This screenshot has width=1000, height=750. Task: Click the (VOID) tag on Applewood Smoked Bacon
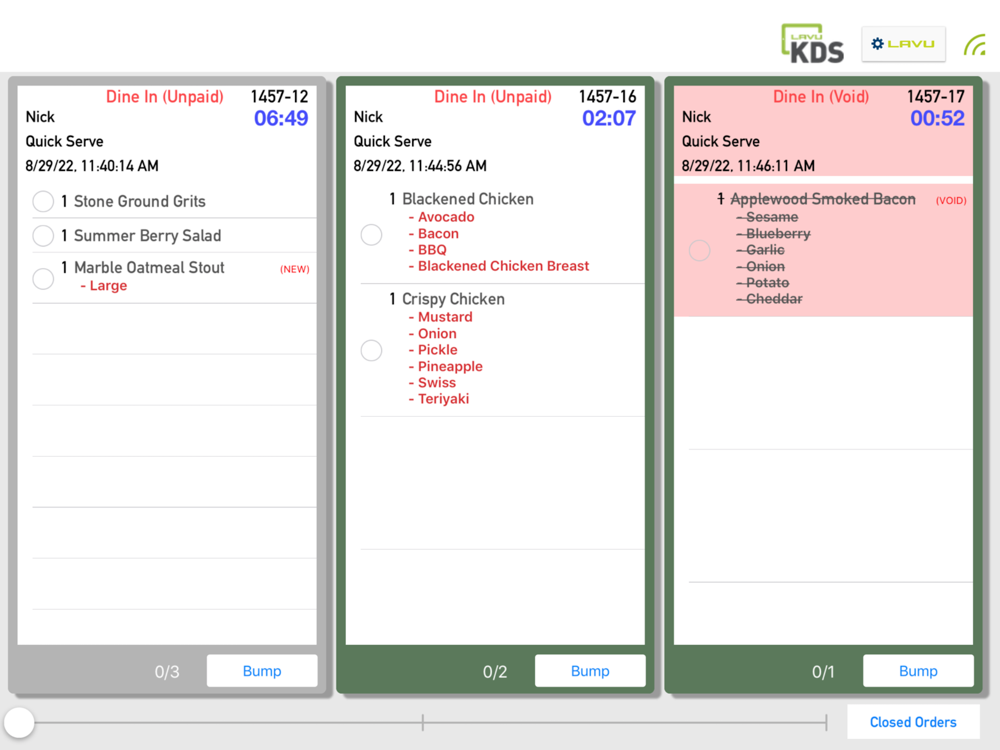[x=951, y=200]
